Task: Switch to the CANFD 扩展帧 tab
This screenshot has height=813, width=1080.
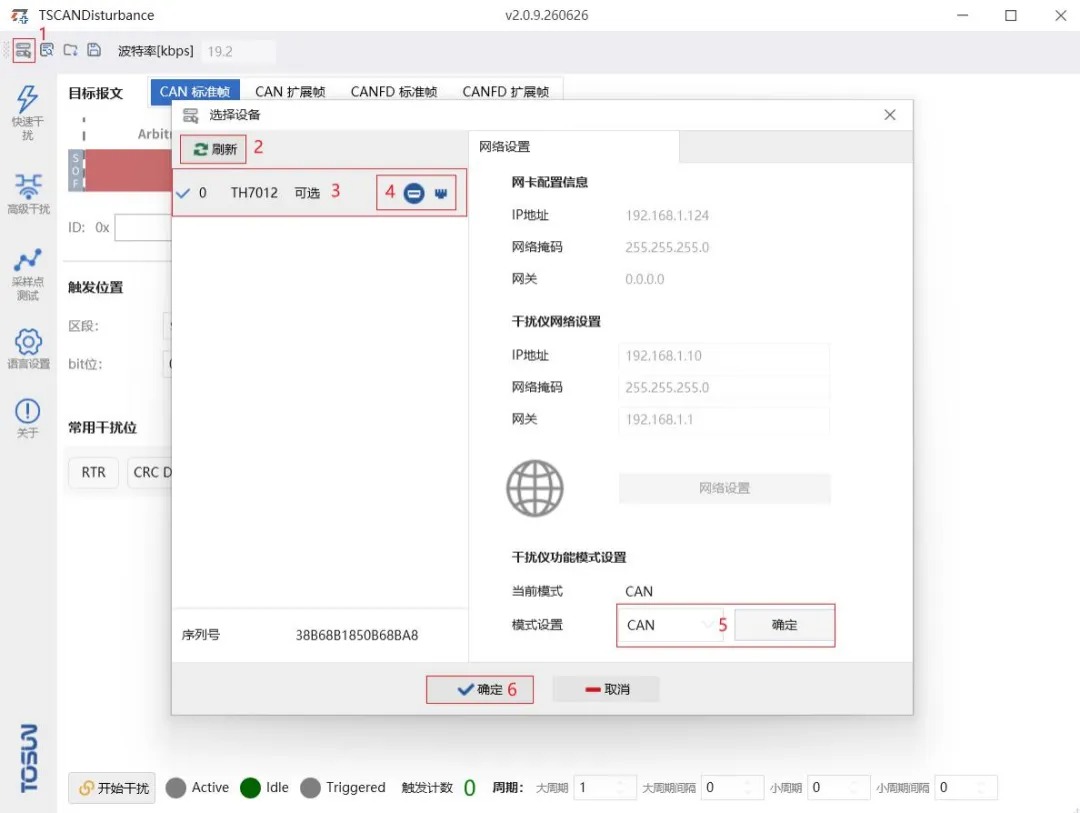Action: click(506, 92)
